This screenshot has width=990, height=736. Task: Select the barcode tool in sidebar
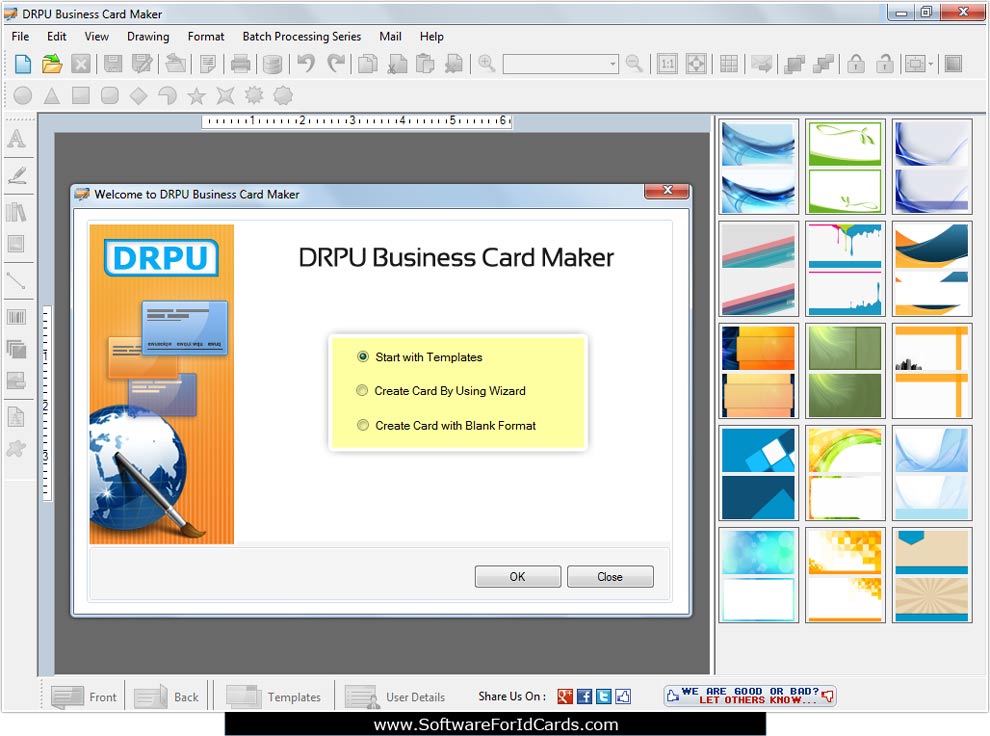16,317
